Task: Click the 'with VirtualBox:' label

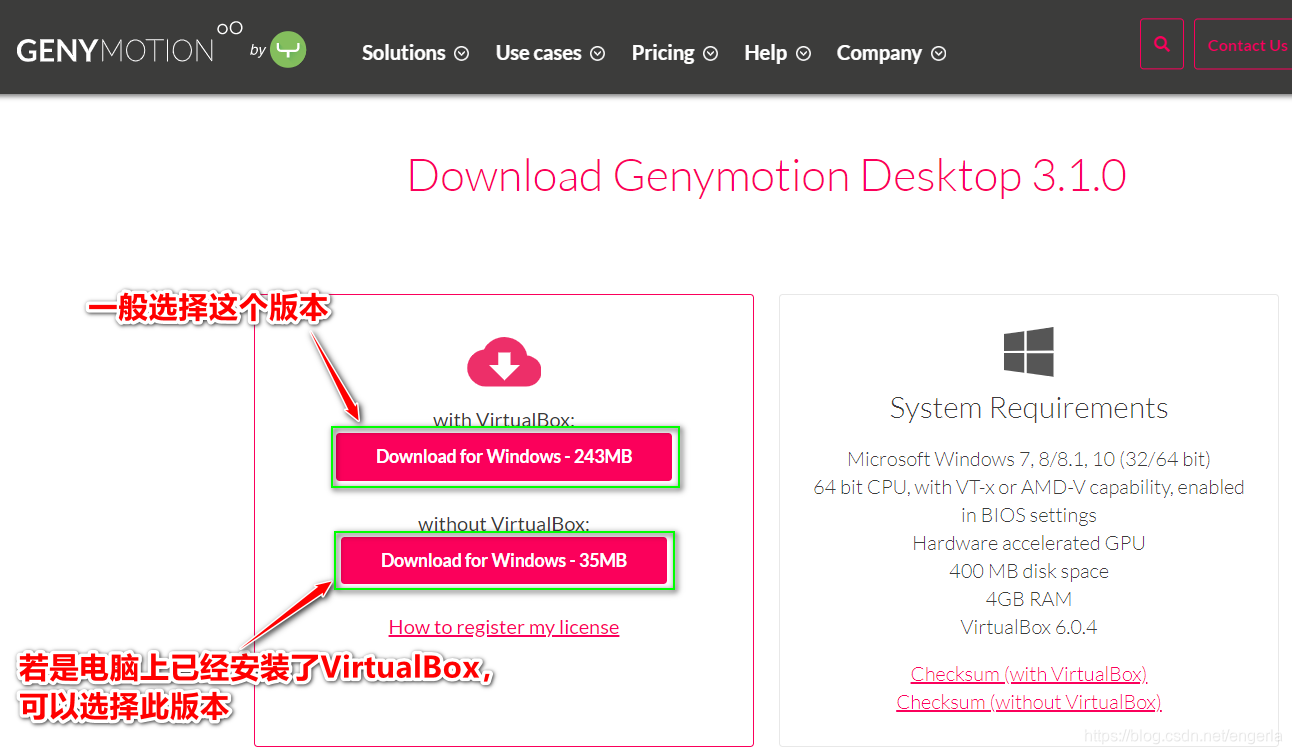Action: [504, 420]
